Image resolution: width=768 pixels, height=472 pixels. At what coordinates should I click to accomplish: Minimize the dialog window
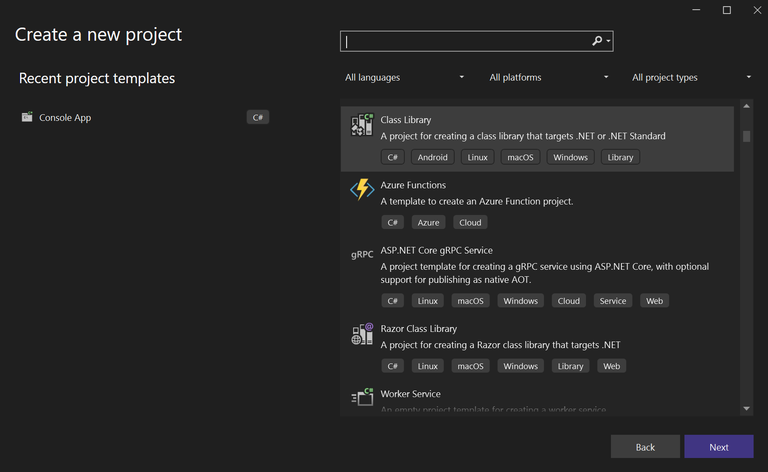pos(696,10)
